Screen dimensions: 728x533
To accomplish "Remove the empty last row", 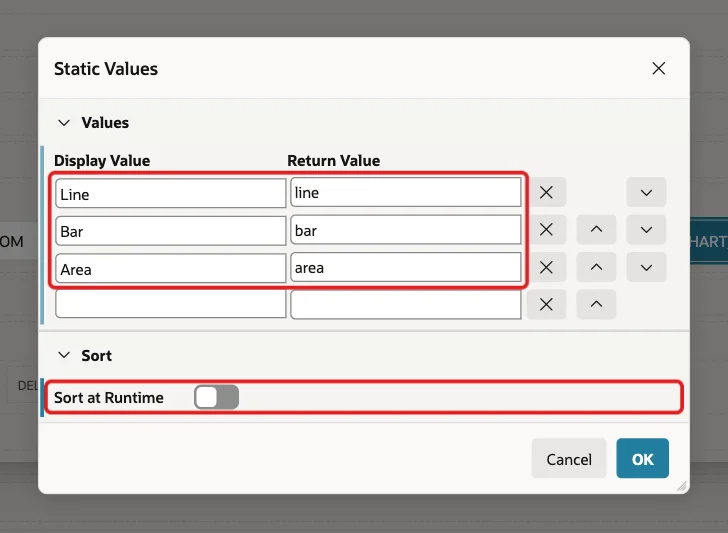I will pos(546,305).
